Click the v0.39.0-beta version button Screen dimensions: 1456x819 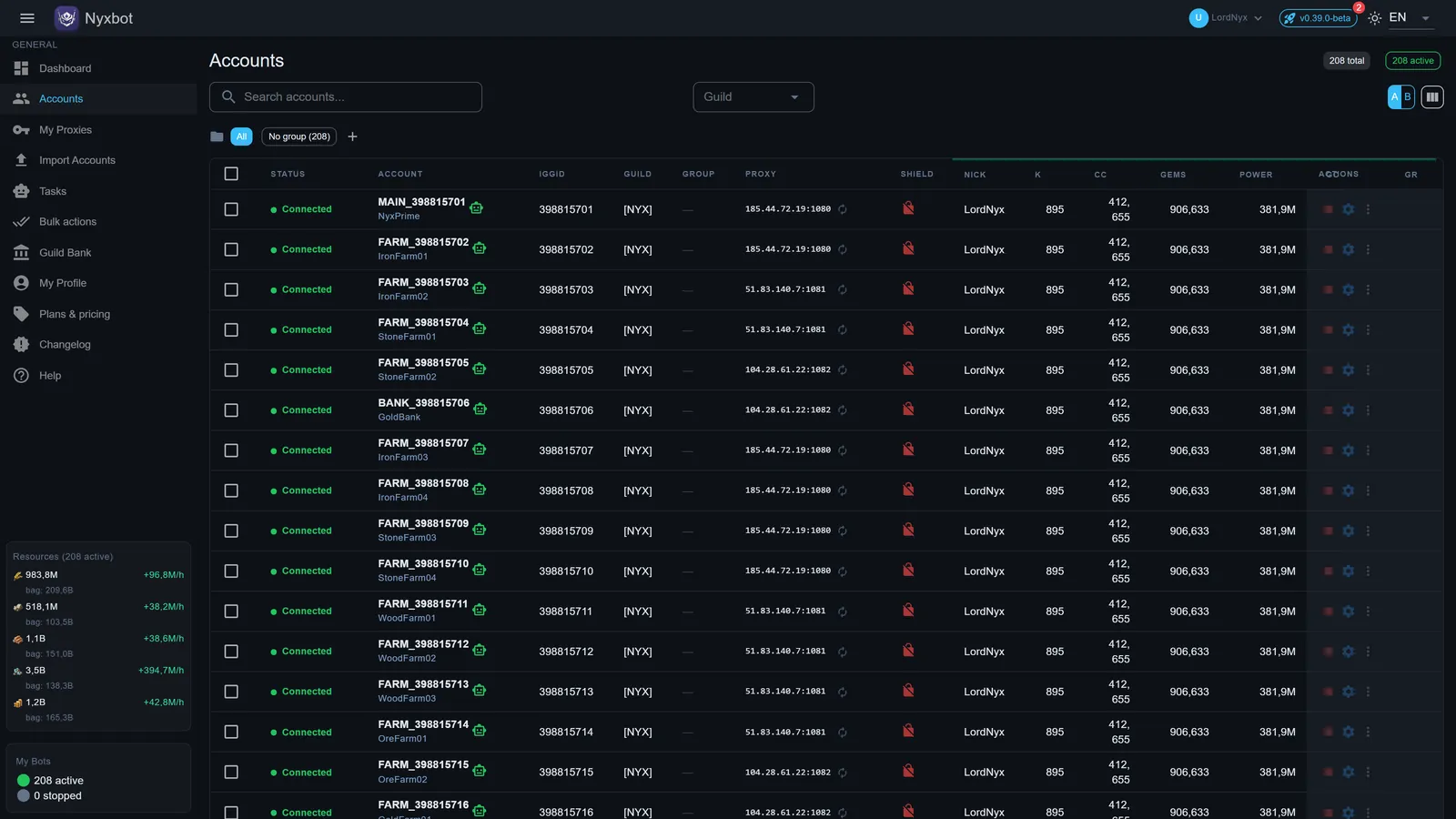(1319, 18)
